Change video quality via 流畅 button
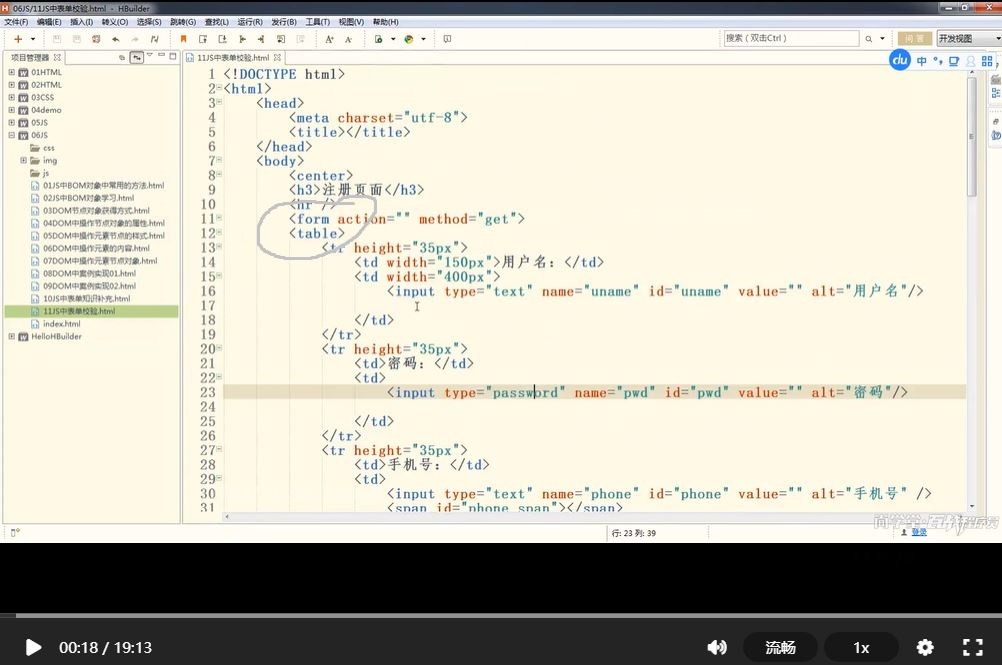This screenshot has width=1002, height=665. pyautogui.click(x=780, y=647)
